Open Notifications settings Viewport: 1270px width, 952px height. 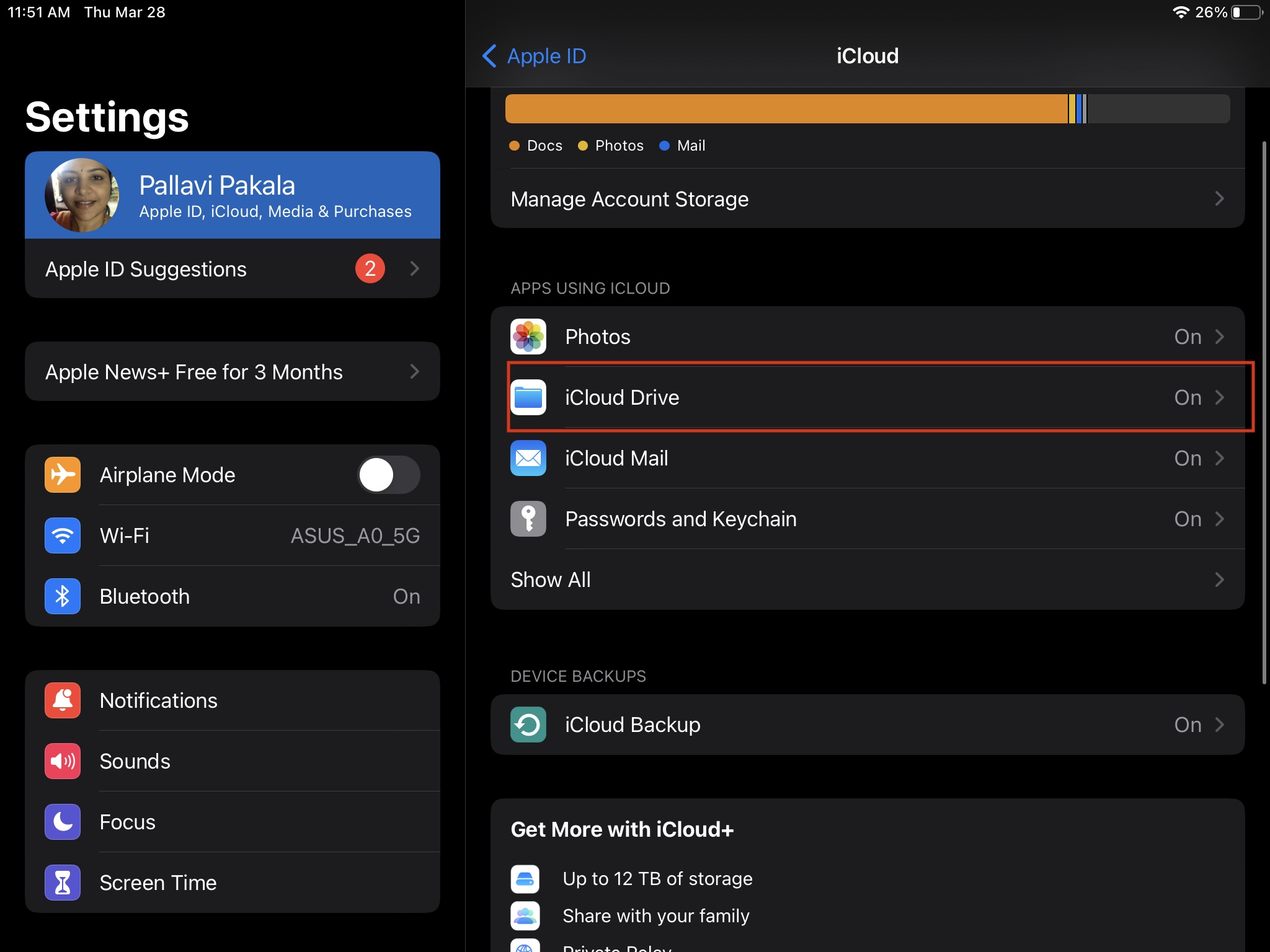(x=233, y=700)
